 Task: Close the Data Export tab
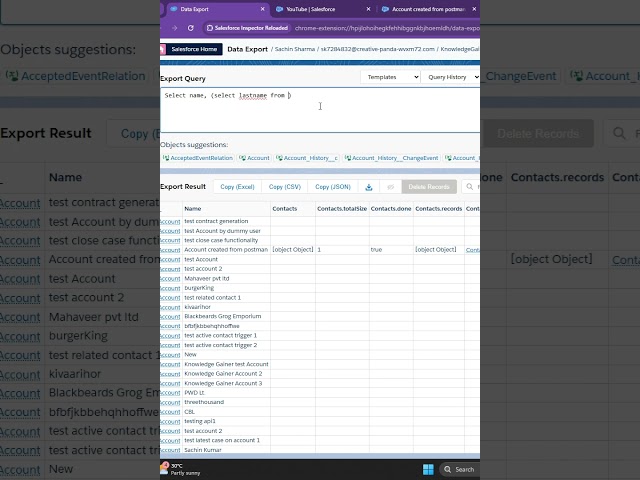click(x=262, y=9)
